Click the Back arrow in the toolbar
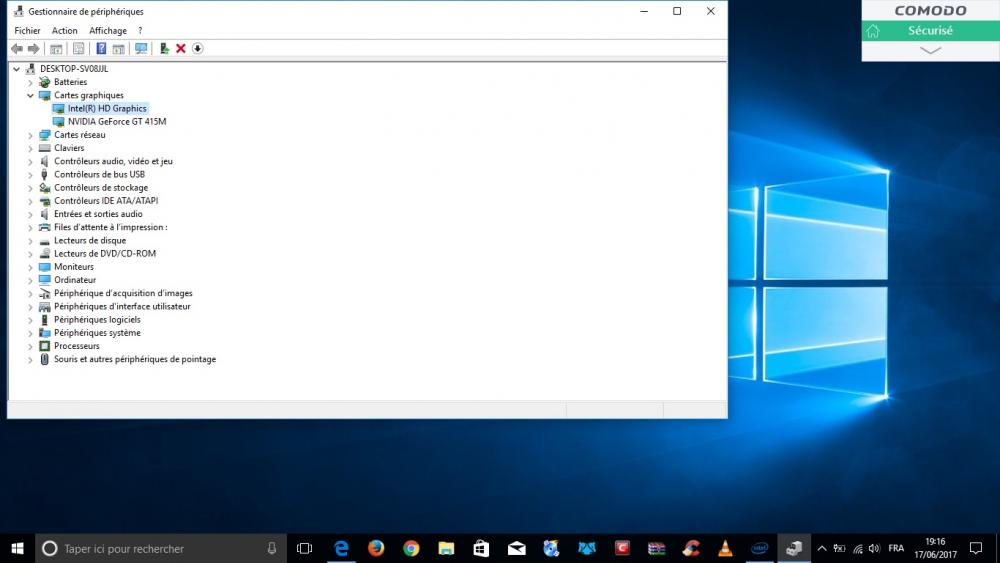This screenshot has height=563, width=1000. 17,48
